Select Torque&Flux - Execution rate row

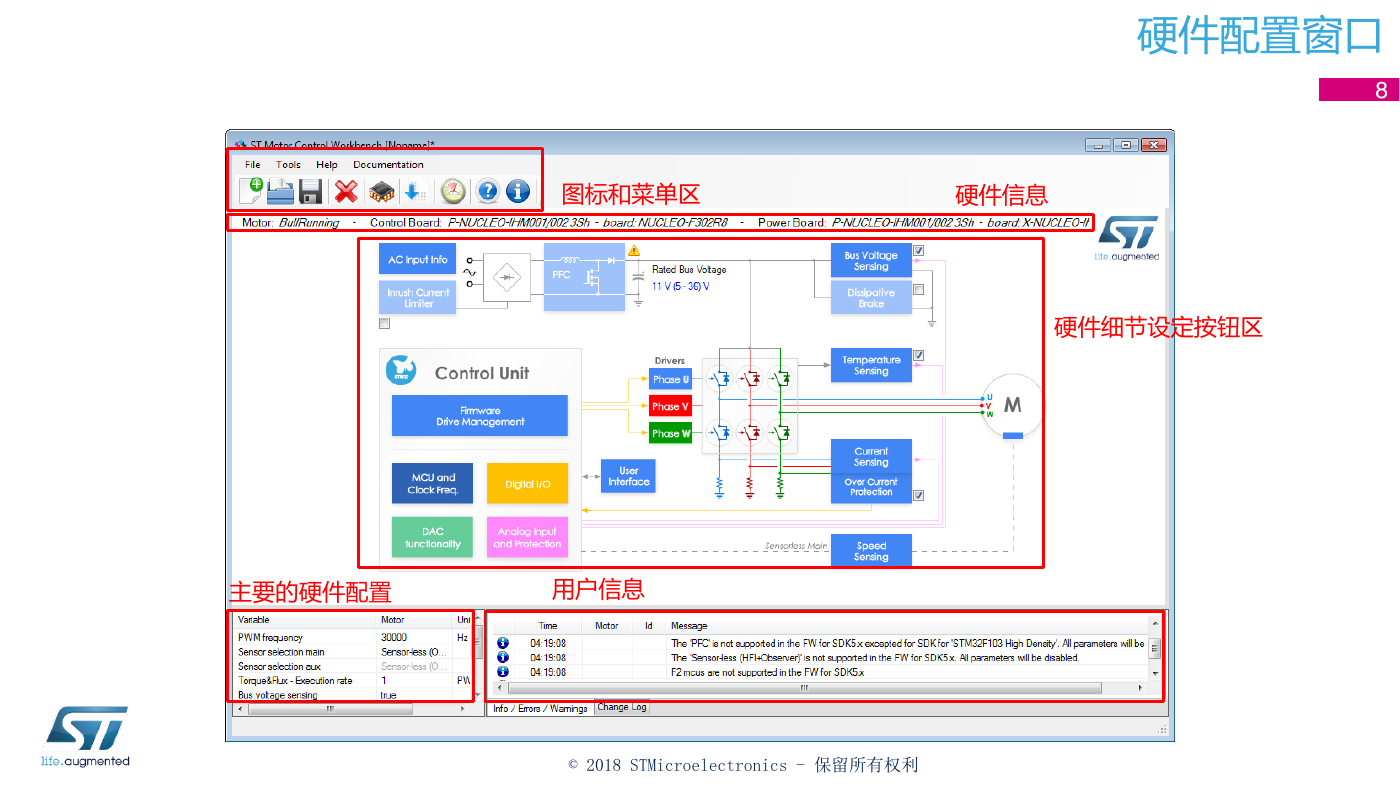coord(354,680)
